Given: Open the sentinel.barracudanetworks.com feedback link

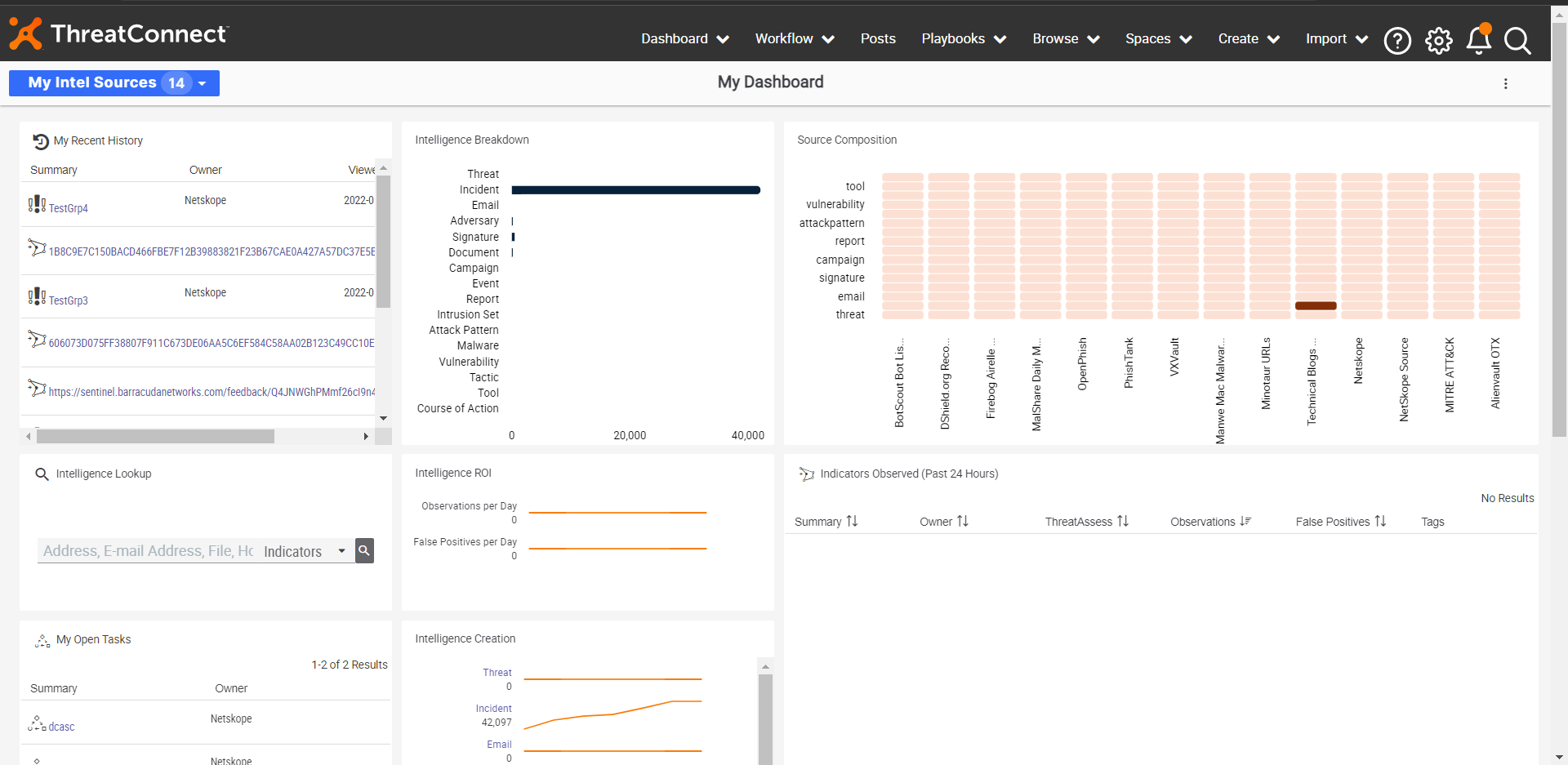Looking at the screenshot, I should pyautogui.click(x=212, y=393).
